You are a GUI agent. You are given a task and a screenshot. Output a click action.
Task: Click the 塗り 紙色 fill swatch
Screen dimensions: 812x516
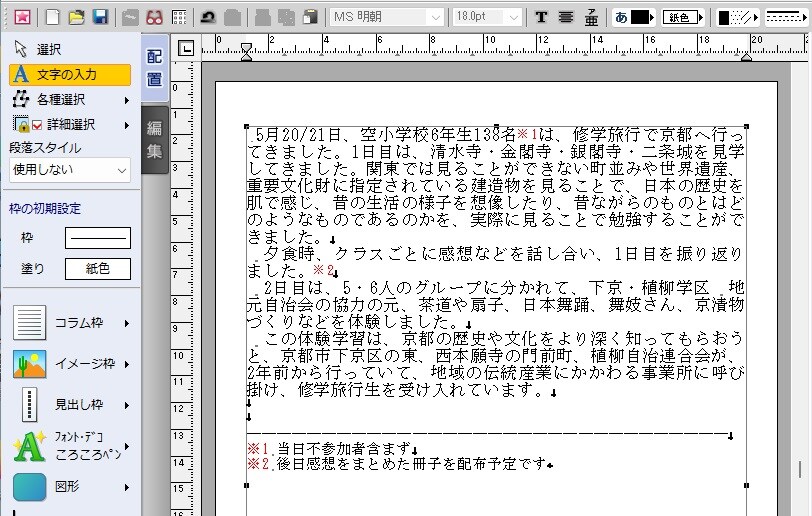pos(98,269)
